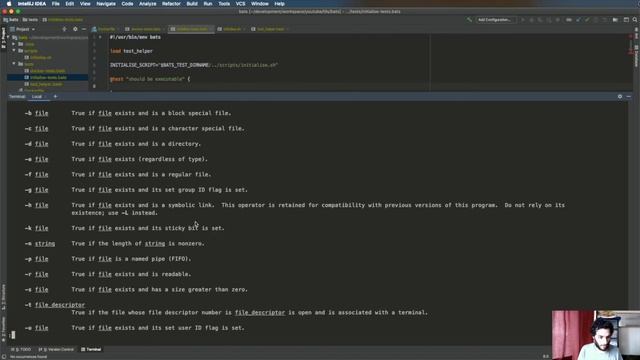This screenshot has height=360, width=640.
Task: Toggle the Project side tool window stripe
Action: (3, 38)
